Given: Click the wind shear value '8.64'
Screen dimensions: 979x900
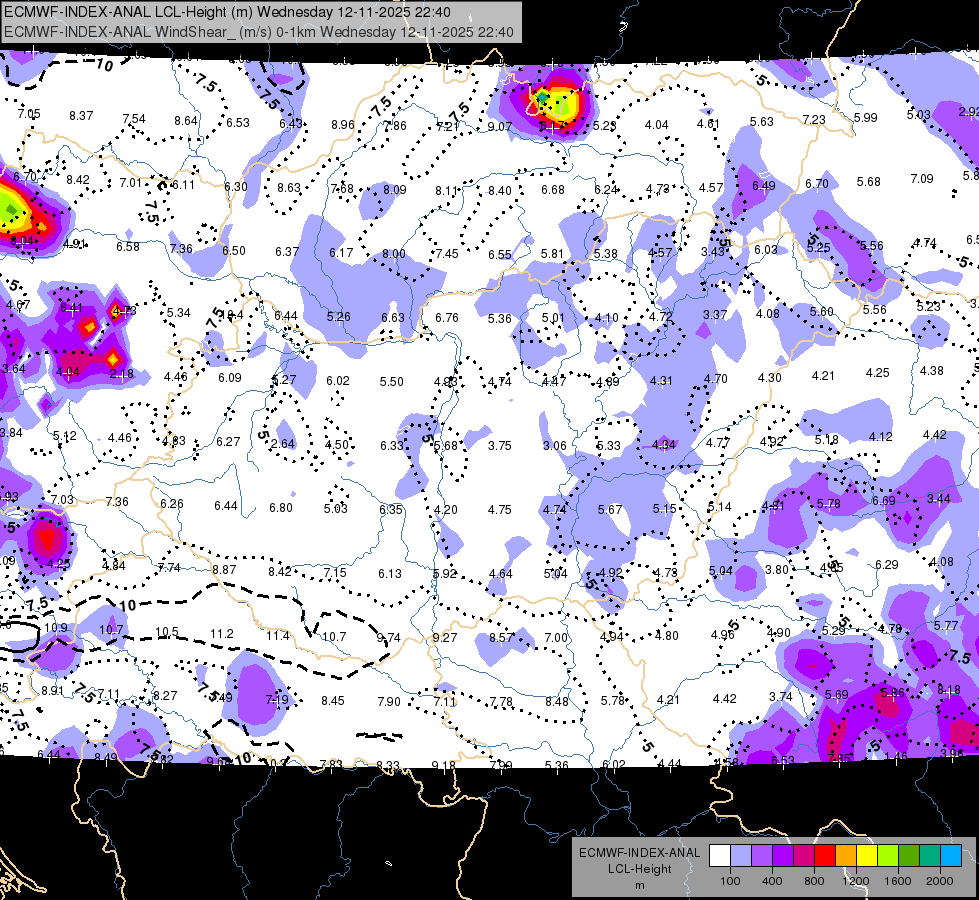Looking at the screenshot, I should [186, 121].
